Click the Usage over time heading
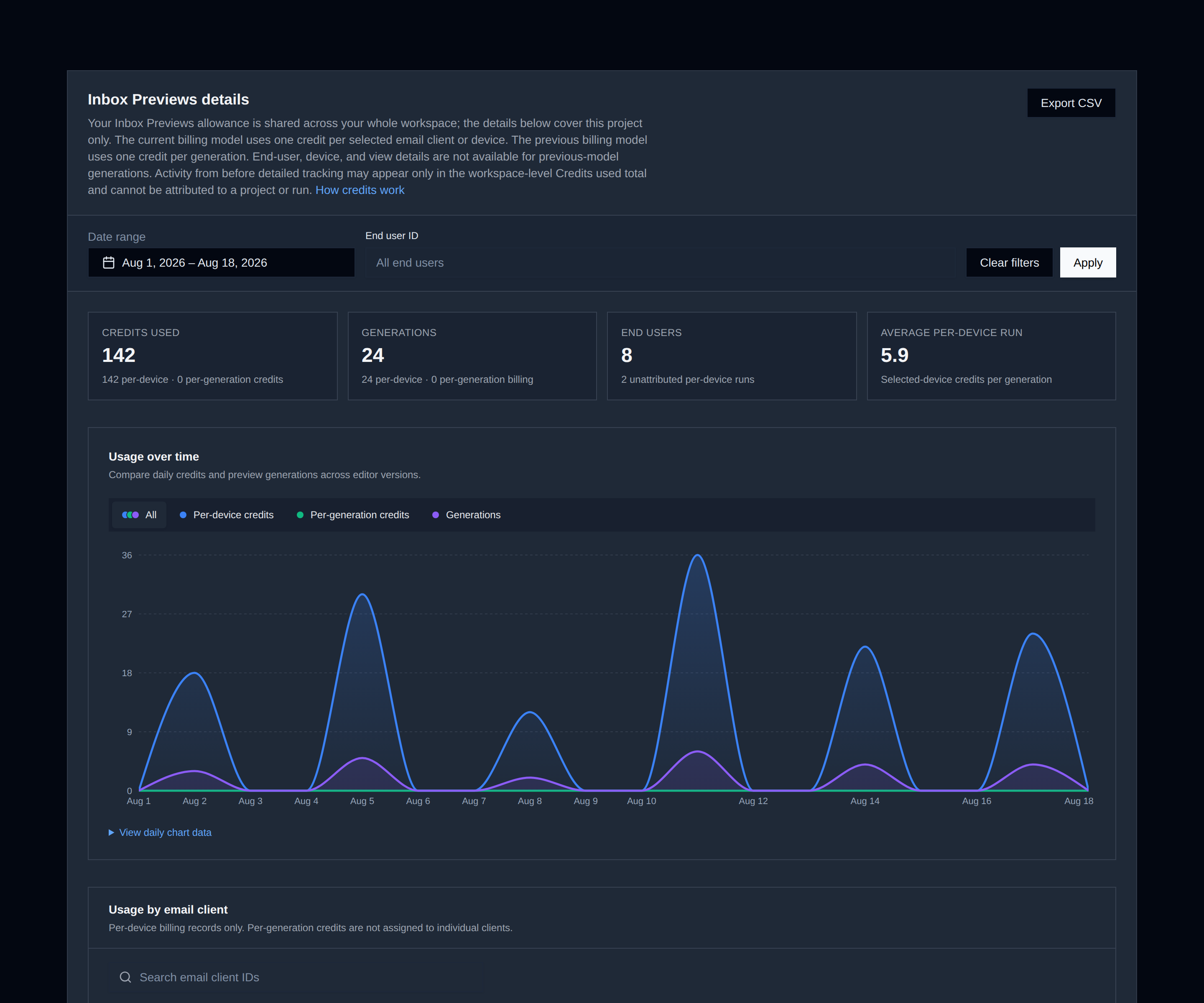 pos(154,457)
